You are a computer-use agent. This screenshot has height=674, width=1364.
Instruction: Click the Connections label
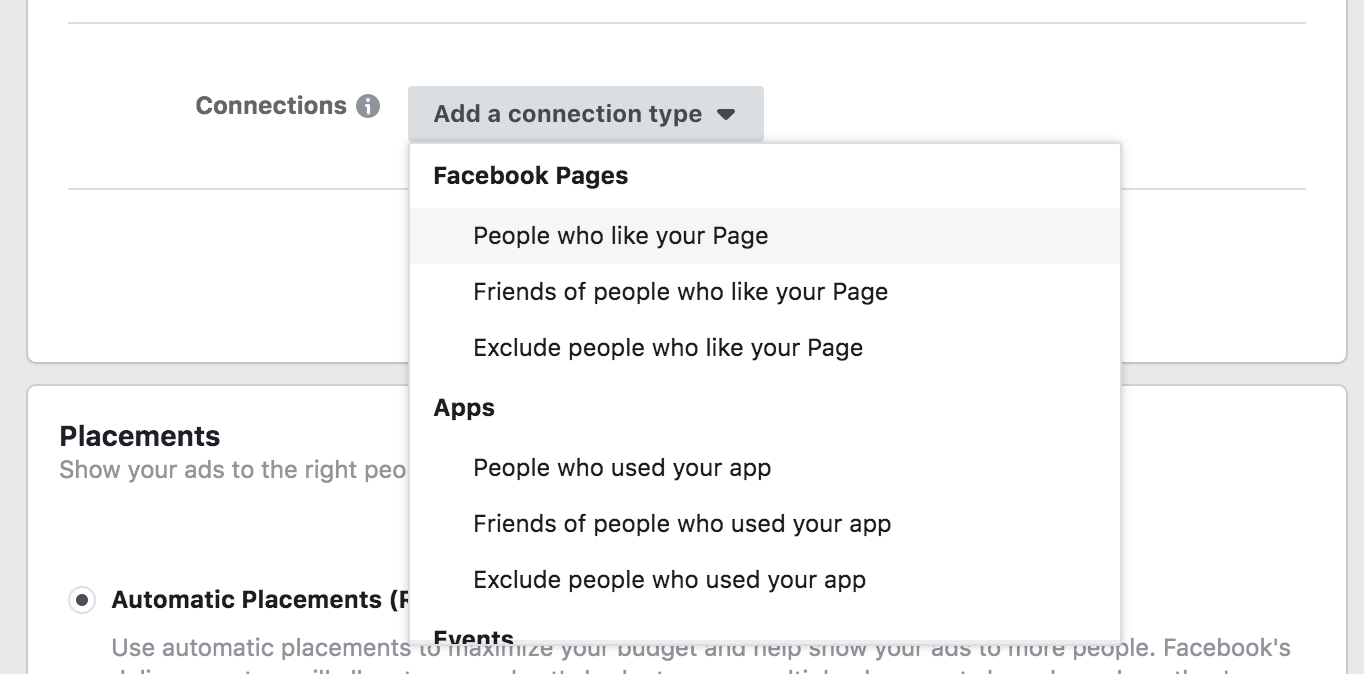coord(271,106)
